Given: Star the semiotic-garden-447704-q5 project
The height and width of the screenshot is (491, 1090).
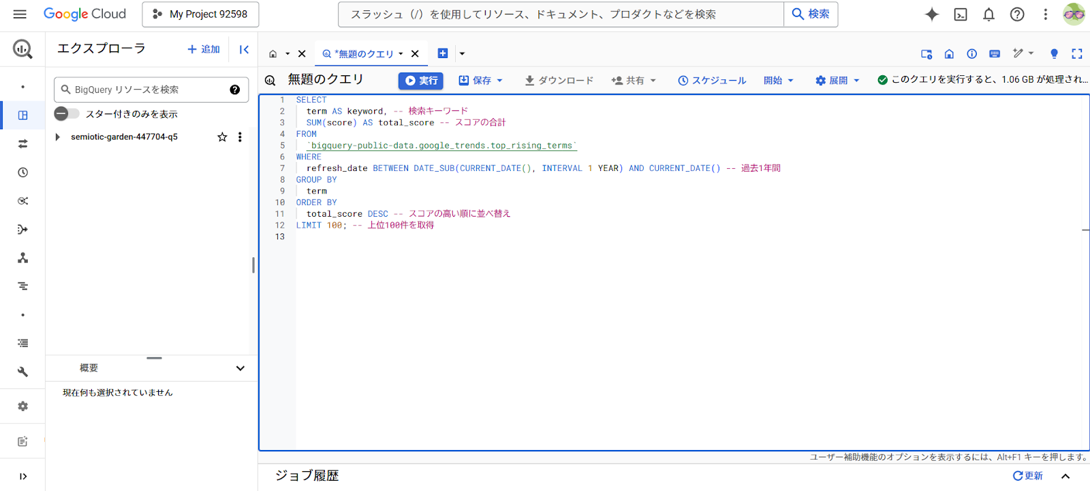Looking at the screenshot, I should (x=222, y=137).
